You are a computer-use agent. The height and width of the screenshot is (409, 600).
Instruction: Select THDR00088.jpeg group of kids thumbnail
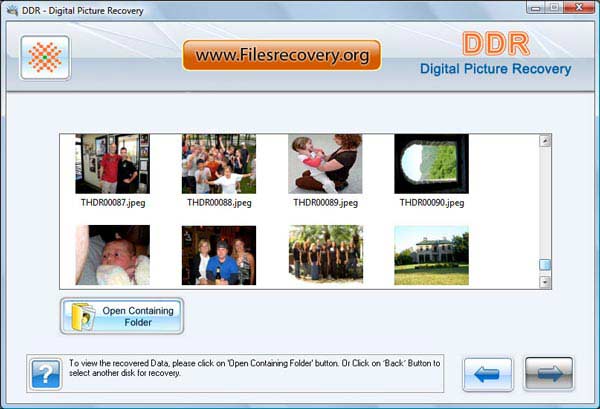pos(219,164)
